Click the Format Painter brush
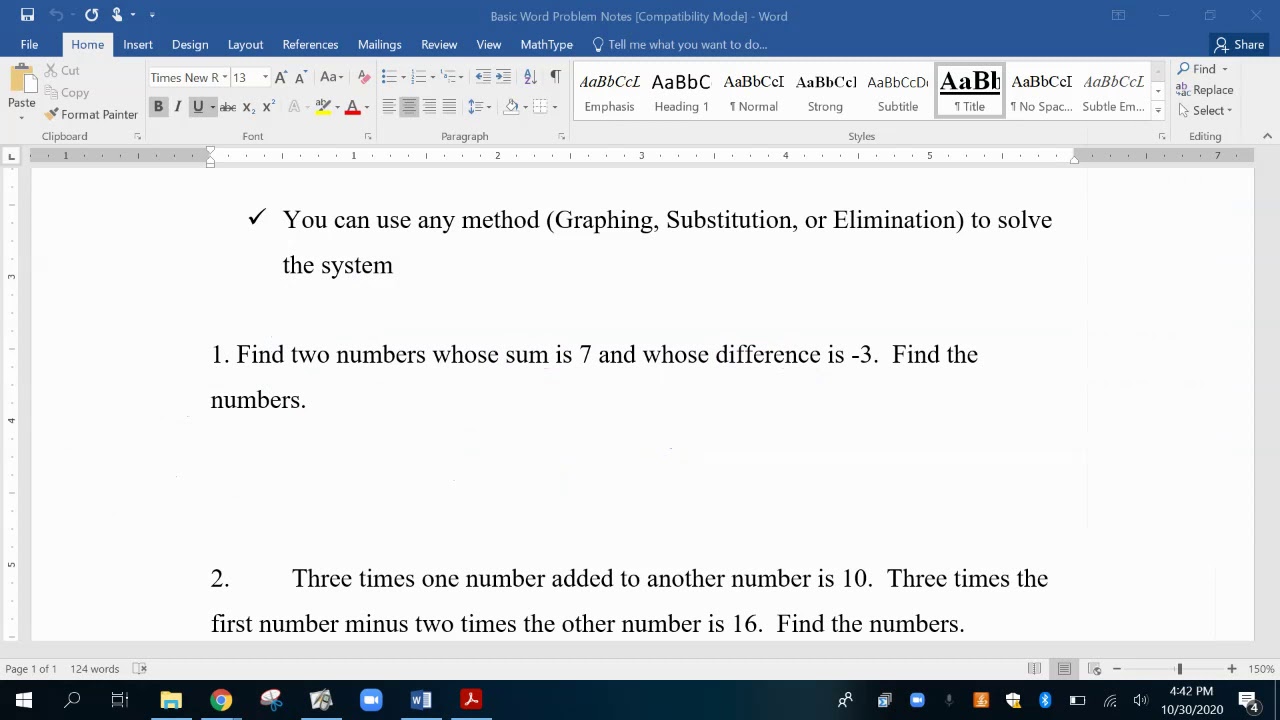Image resolution: width=1280 pixels, height=720 pixels. tap(91, 115)
